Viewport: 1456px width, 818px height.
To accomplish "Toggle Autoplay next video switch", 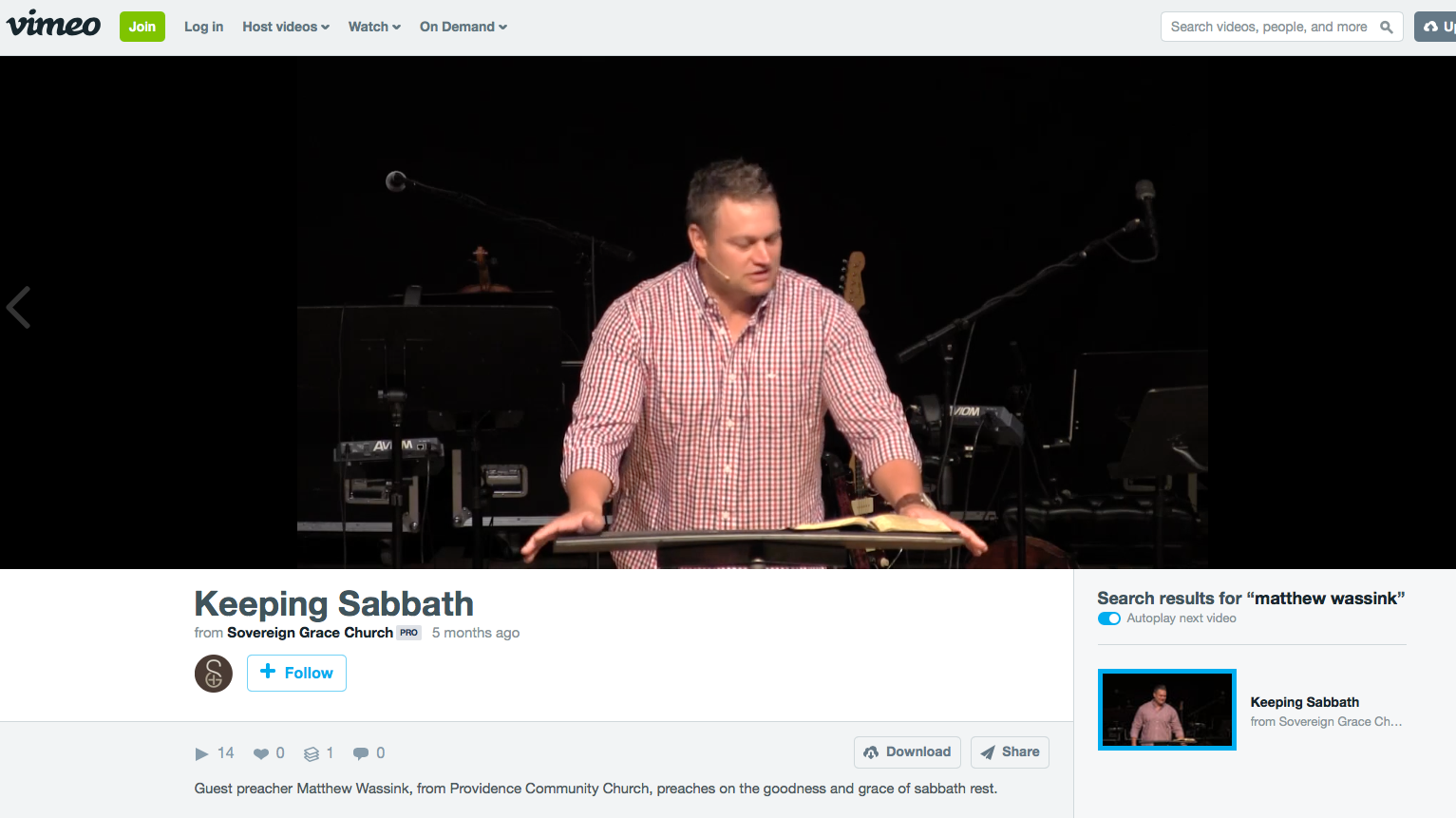I will [x=1109, y=618].
